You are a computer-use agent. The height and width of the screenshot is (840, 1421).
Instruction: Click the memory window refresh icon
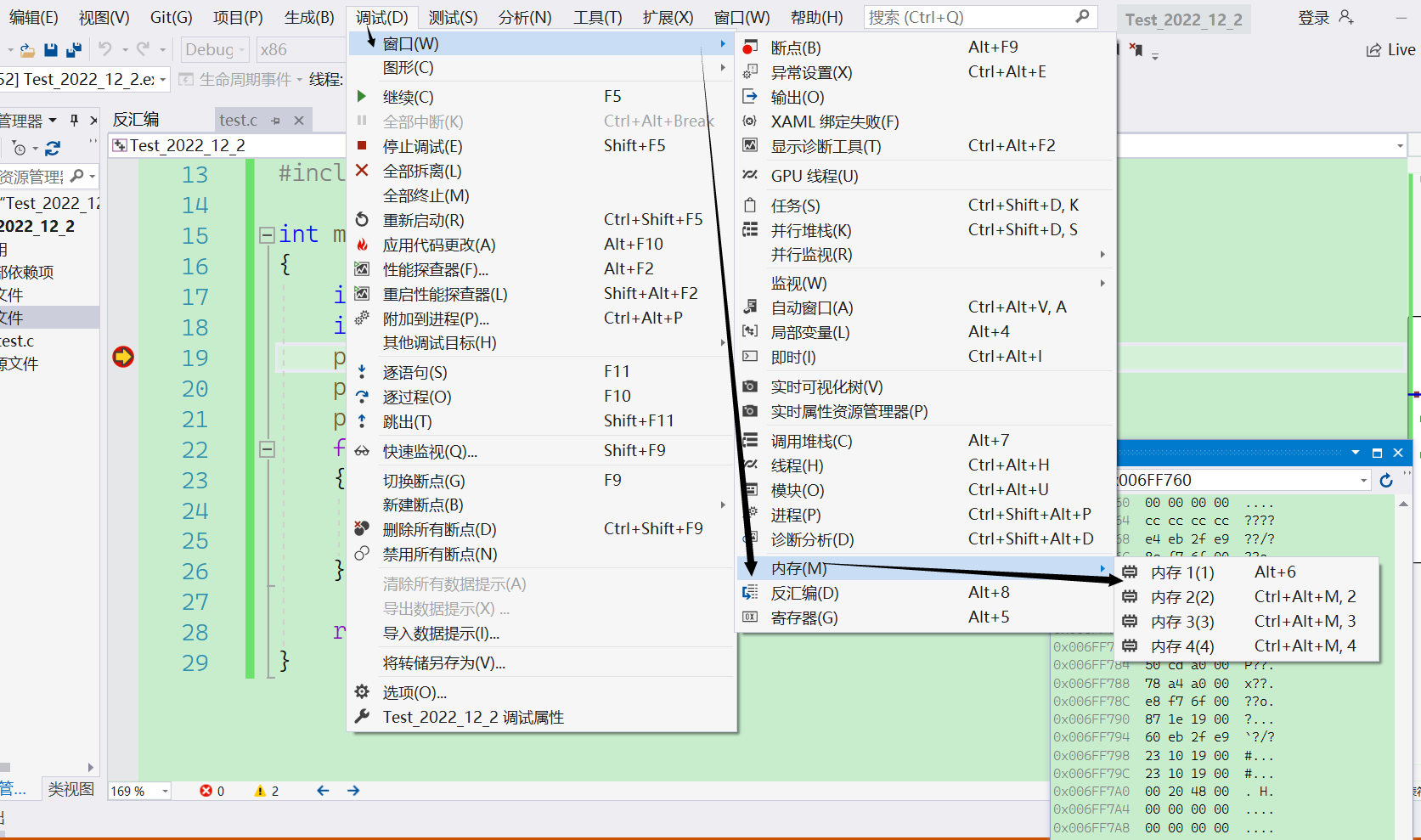click(1386, 481)
